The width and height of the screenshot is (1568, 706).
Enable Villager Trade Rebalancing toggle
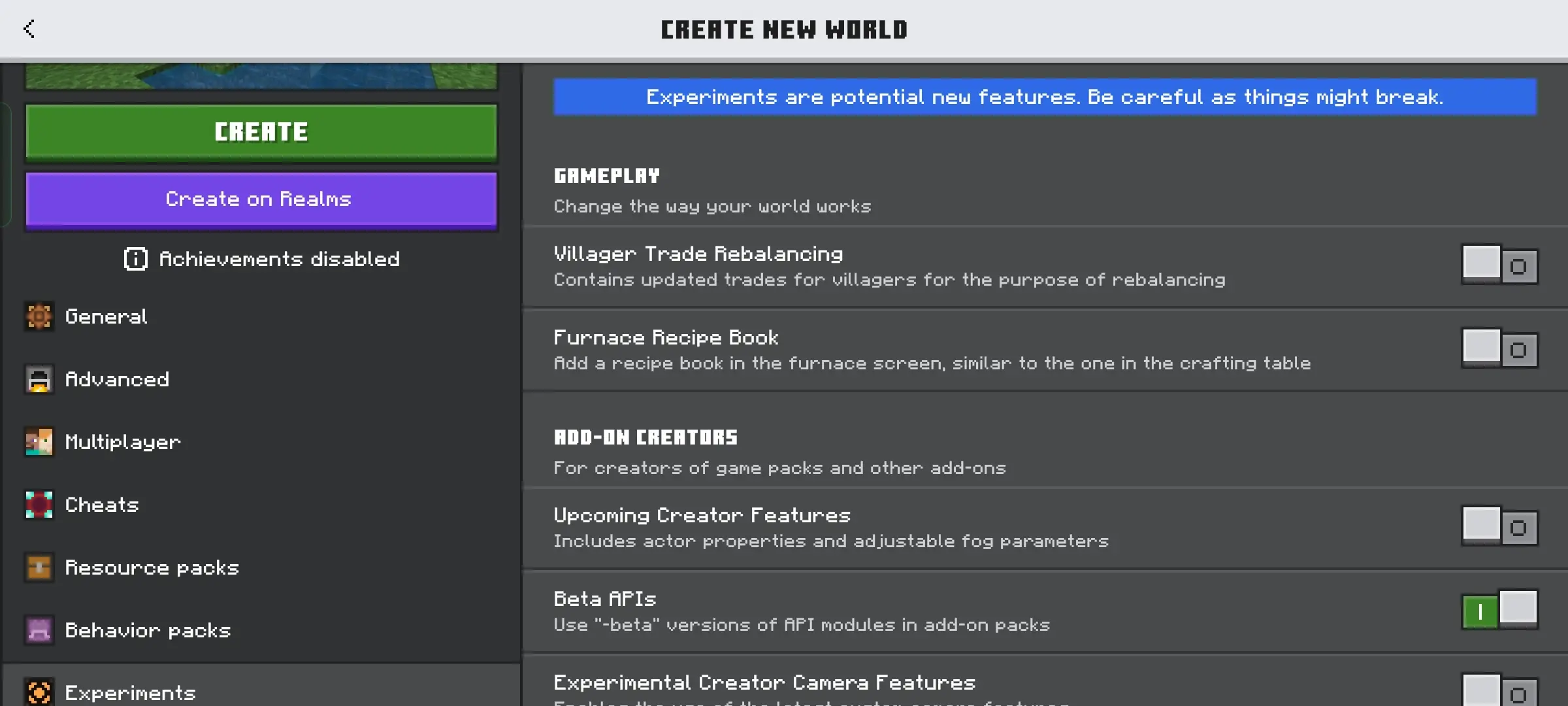(1499, 265)
